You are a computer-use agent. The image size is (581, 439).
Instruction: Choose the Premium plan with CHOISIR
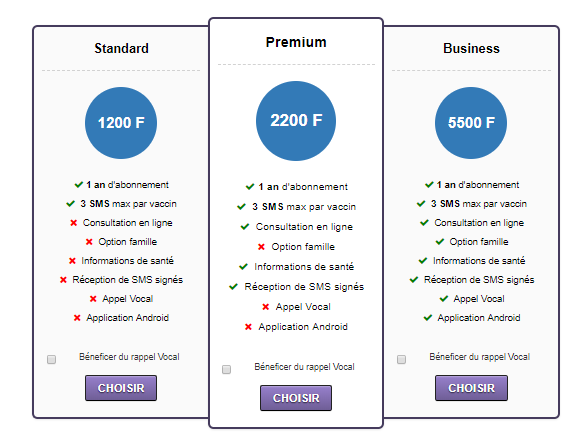296,398
